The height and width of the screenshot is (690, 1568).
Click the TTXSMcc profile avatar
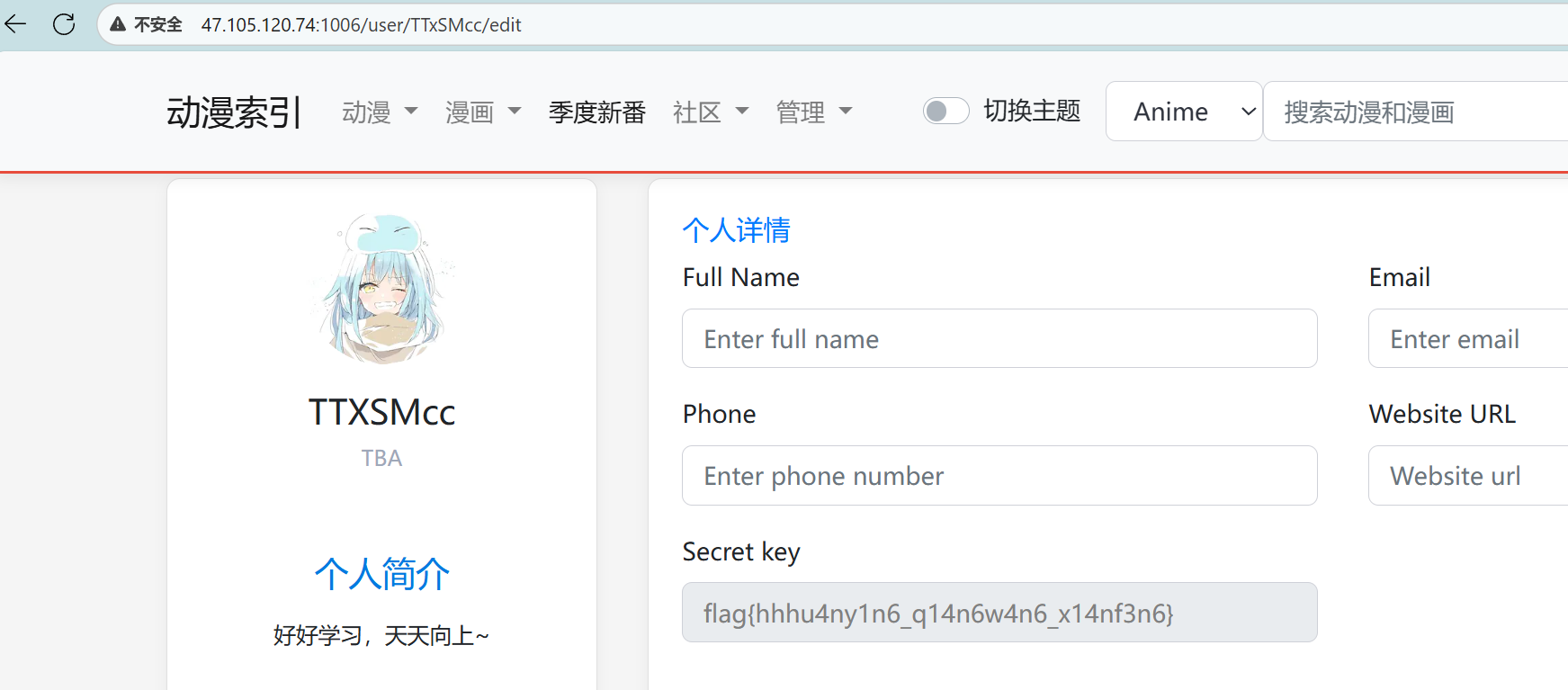[382, 289]
